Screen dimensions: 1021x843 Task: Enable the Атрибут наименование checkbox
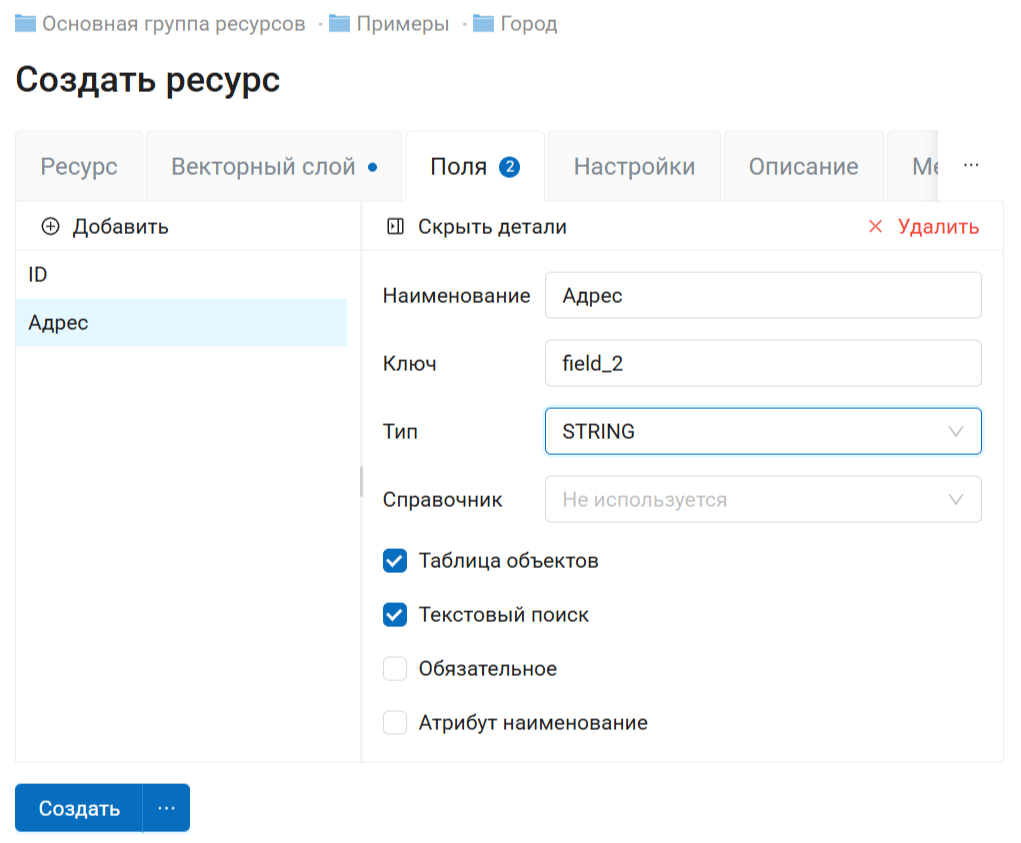[x=395, y=723]
